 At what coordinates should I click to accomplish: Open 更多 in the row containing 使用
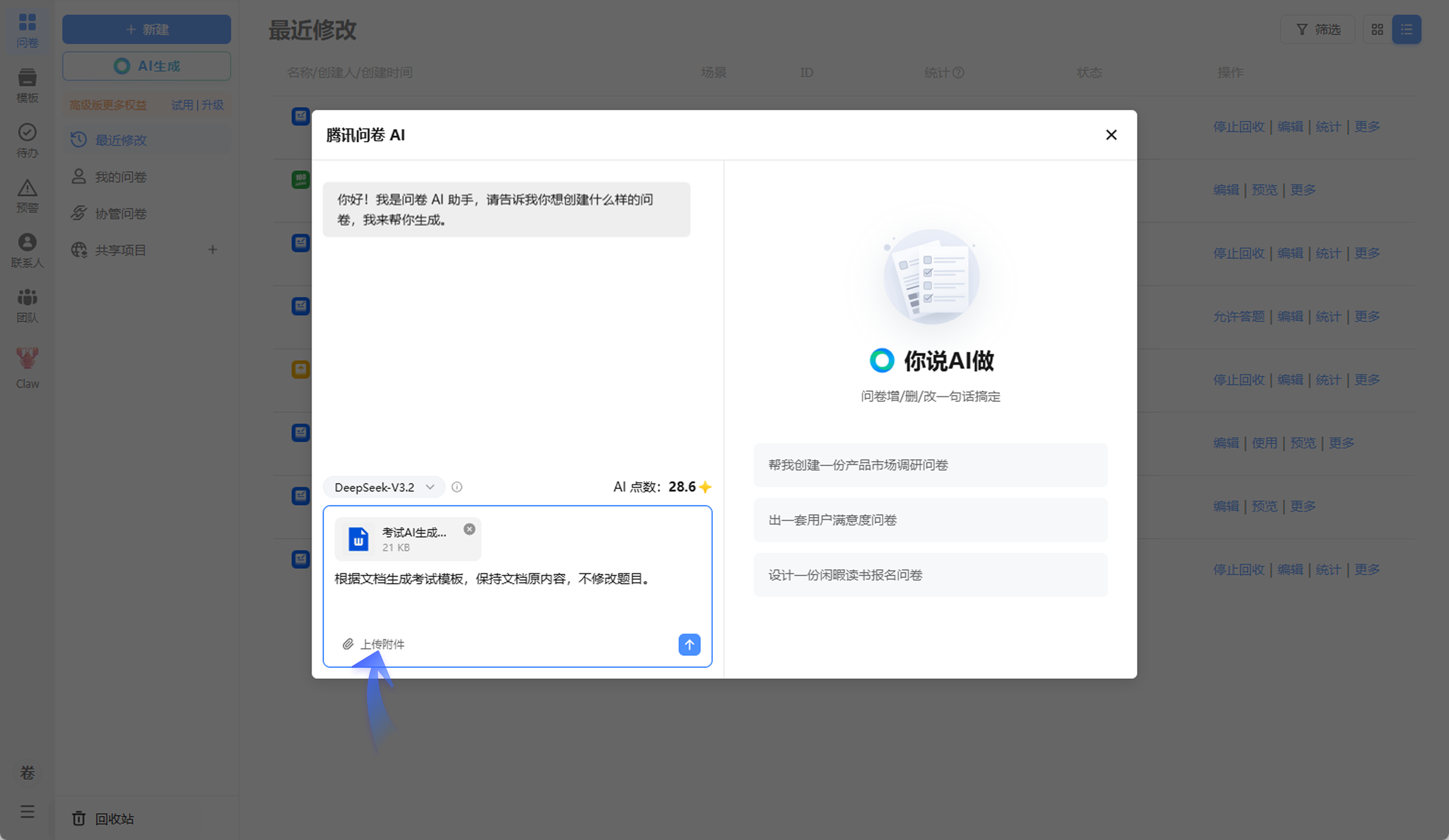point(1342,443)
